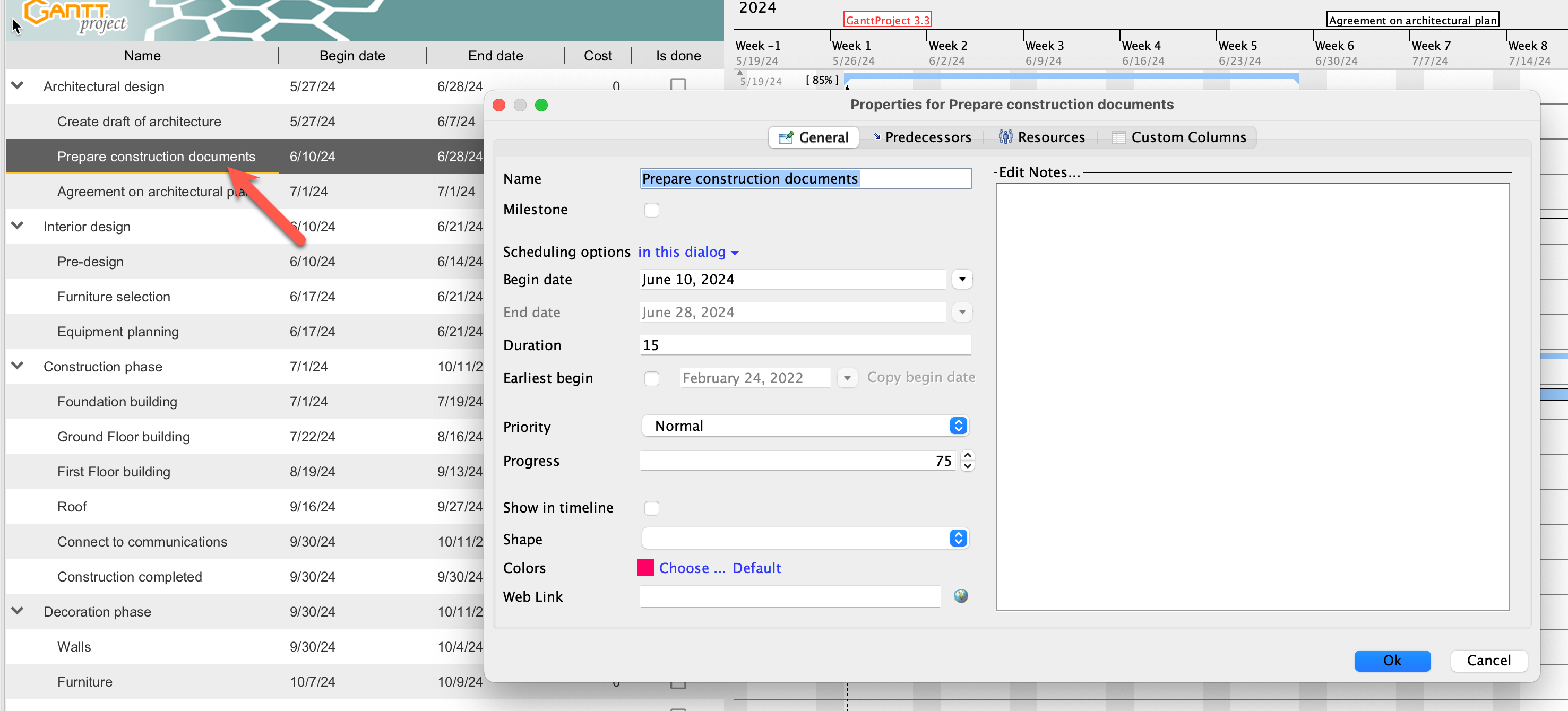Click the pink color swatch

[644, 567]
